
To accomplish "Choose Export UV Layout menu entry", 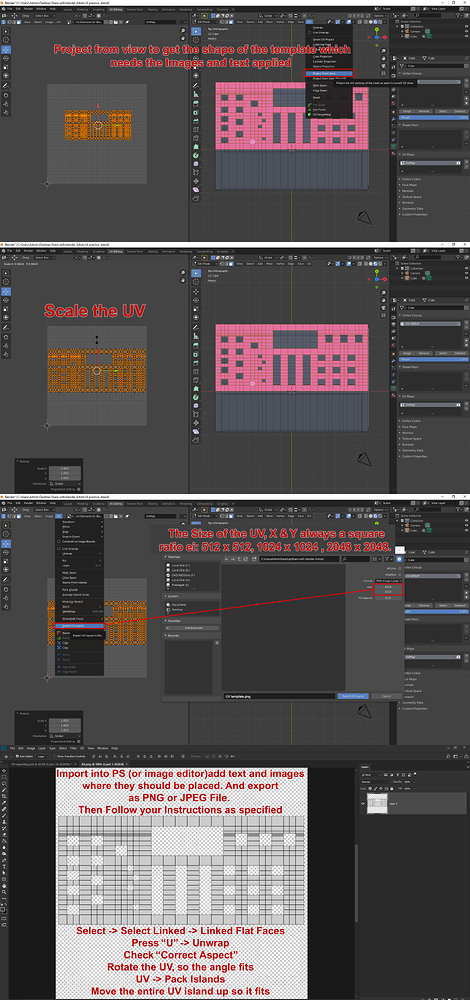I will (79, 626).
